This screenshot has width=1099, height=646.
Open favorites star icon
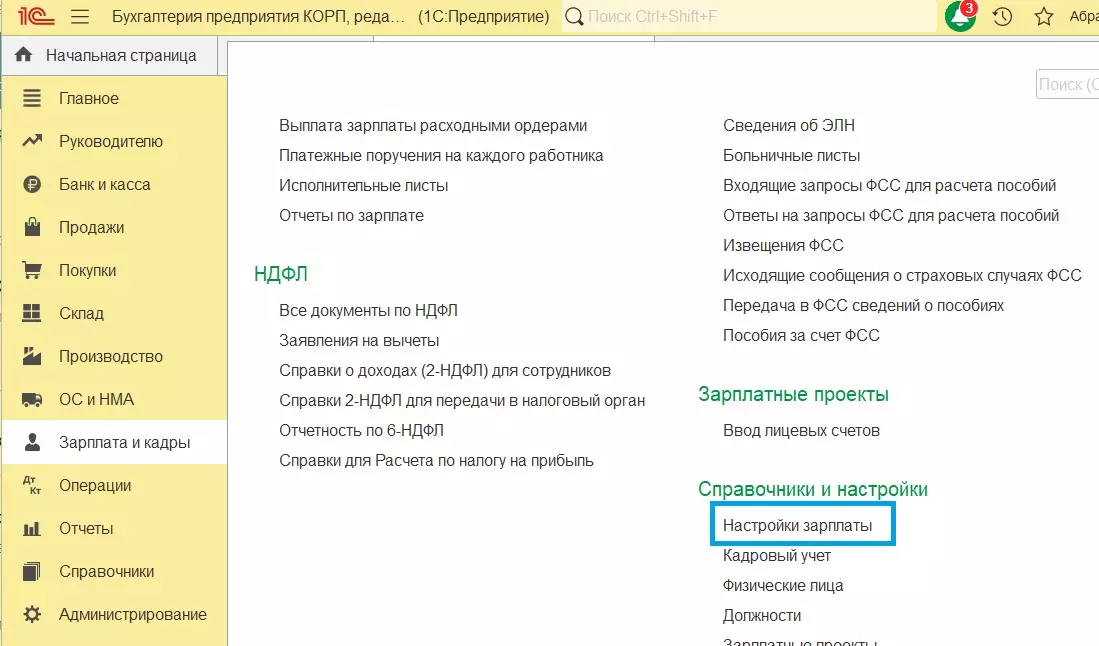pyautogui.click(x=1044, y=16)
